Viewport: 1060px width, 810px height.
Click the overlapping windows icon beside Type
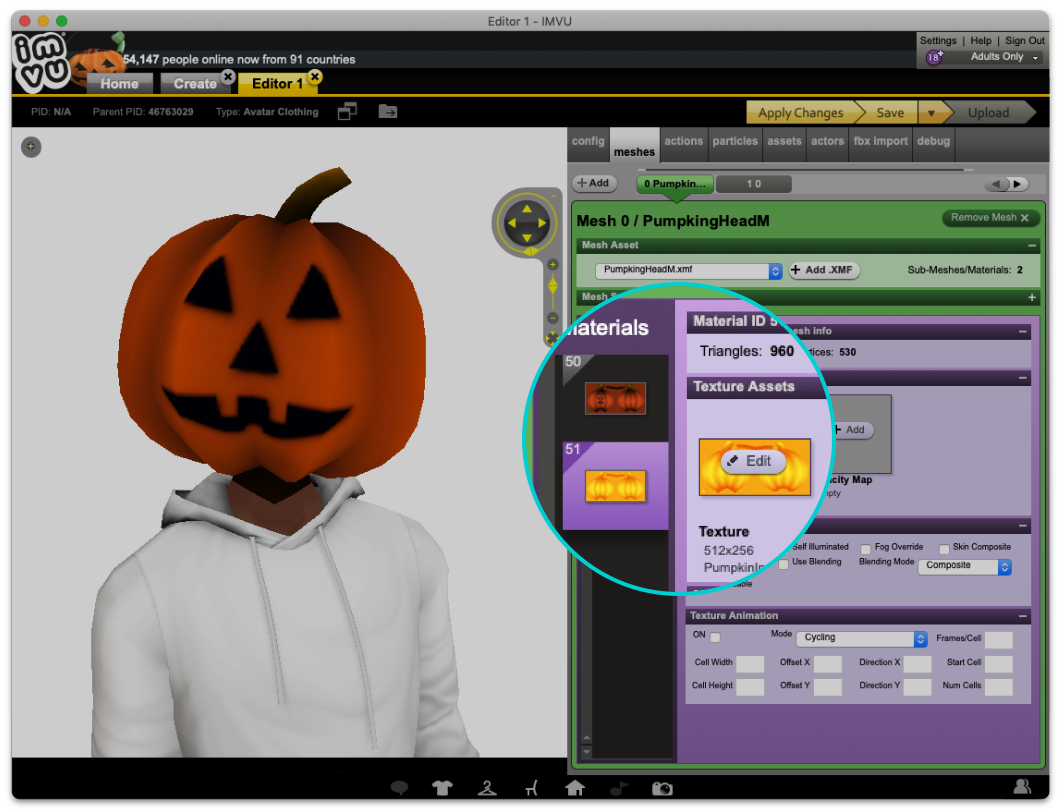click(347, 111)
